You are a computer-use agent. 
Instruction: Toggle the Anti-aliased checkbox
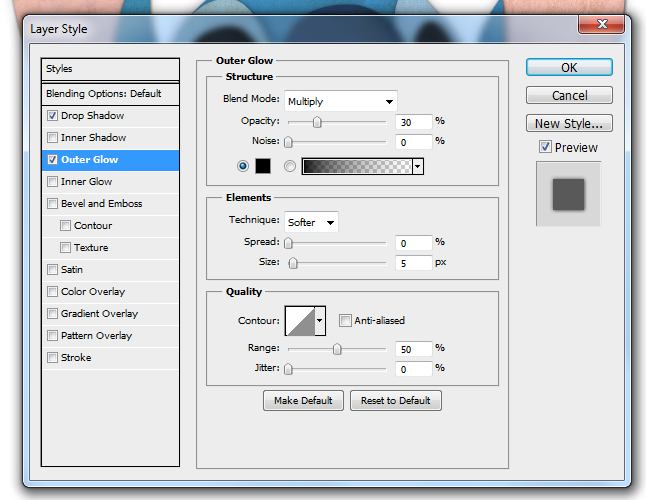[345, 320]
